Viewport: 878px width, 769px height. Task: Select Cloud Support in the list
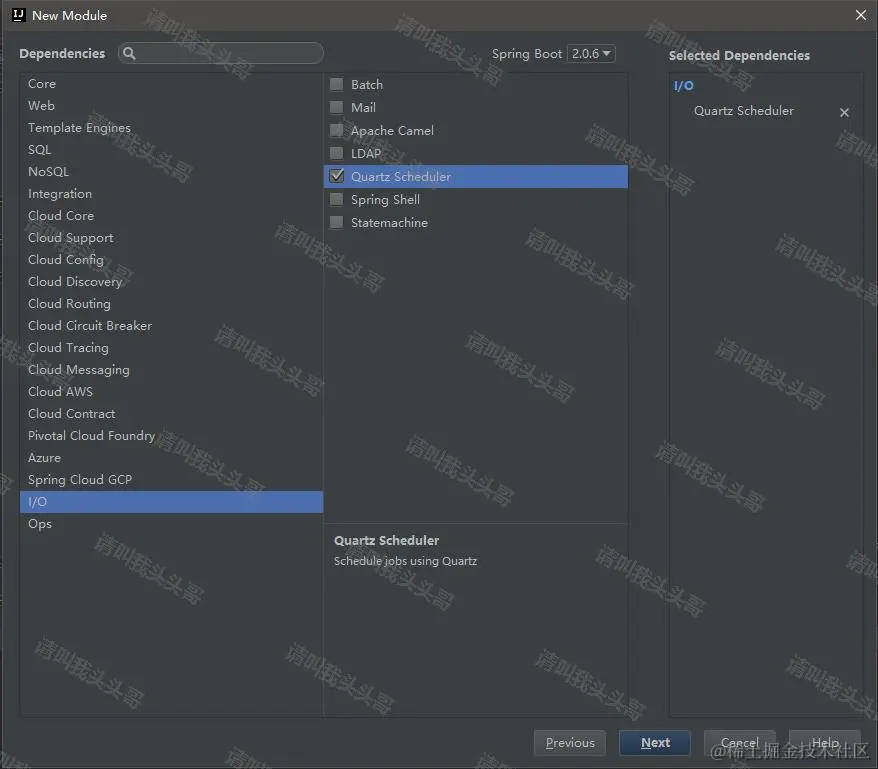(171, 237)
